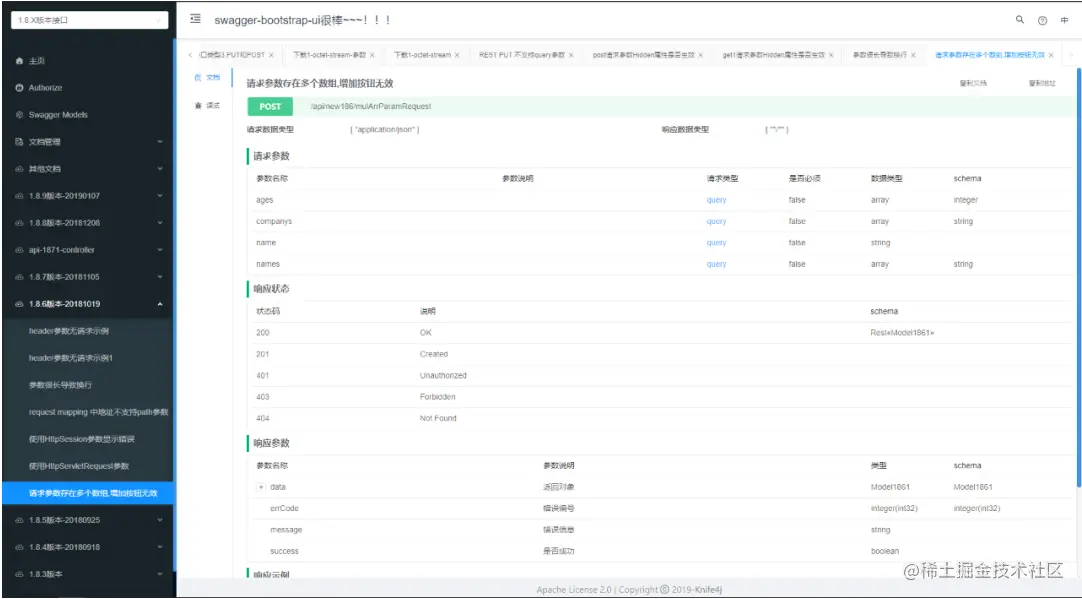This screenshot has width=1082, height=599.
Task: Open the help question mark icon
Action: tap(1042, 21)
